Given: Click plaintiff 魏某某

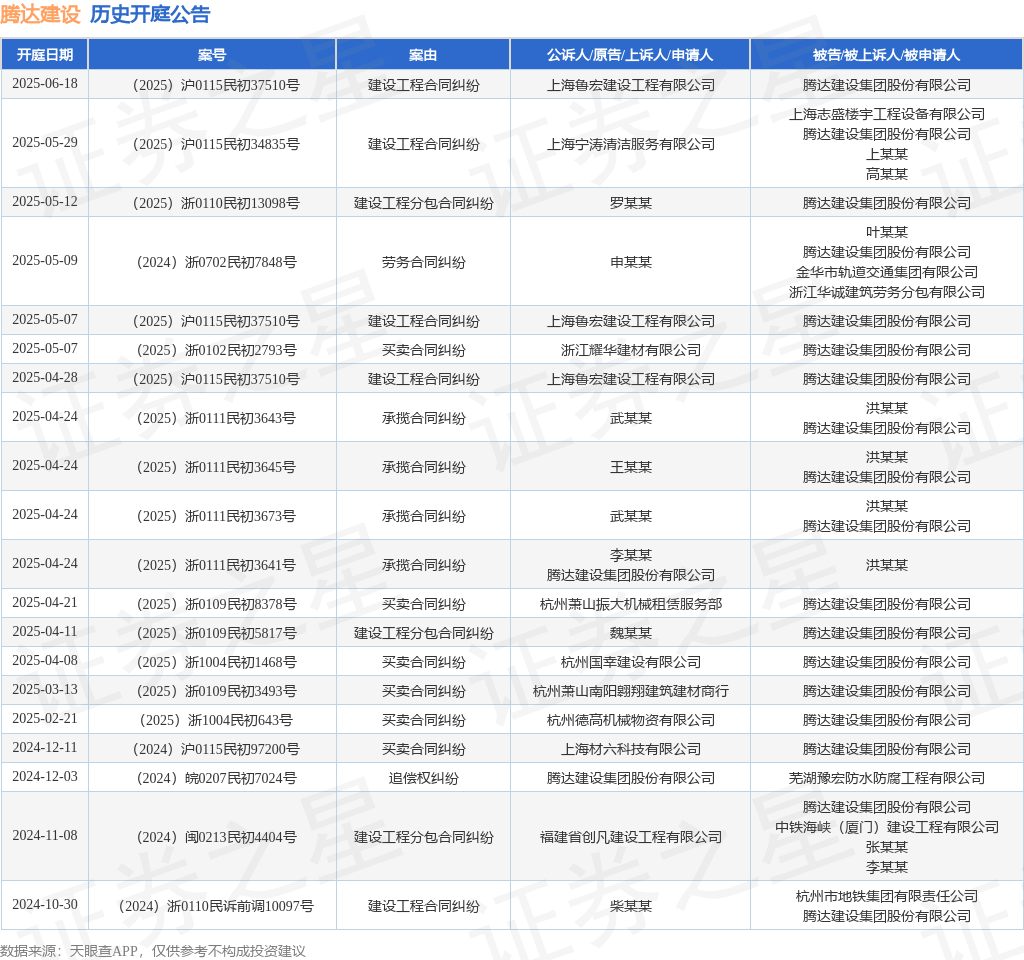Looking at the screenshot, I should [631, 633].
